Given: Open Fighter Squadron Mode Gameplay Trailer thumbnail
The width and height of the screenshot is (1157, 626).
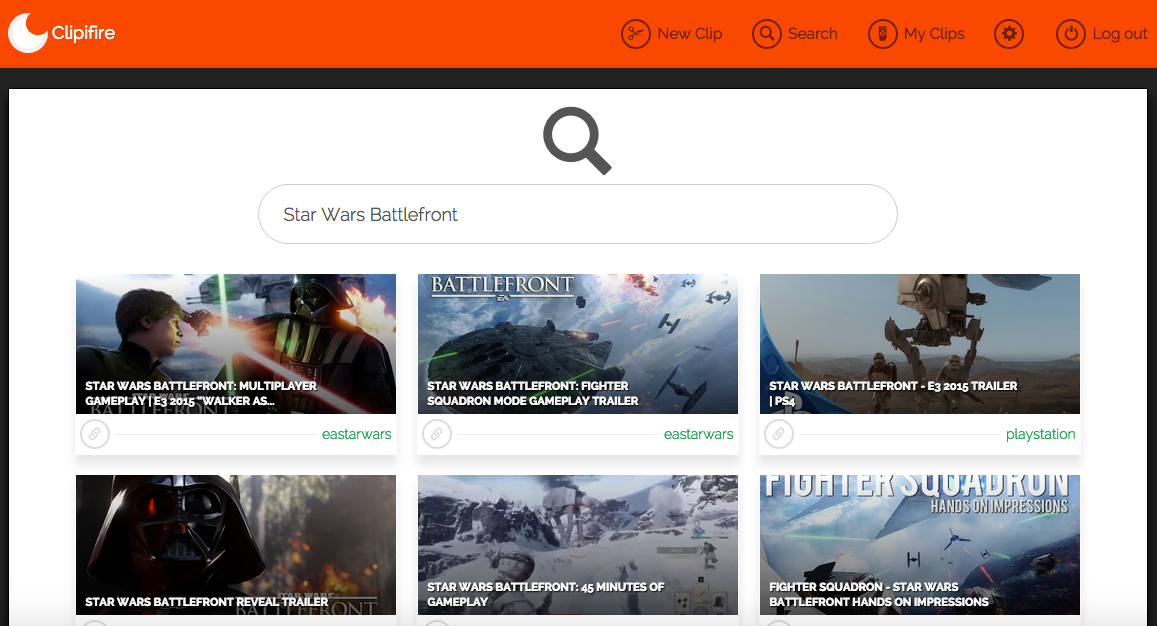Looking at the screenshot, I should [x=578, y=344].
